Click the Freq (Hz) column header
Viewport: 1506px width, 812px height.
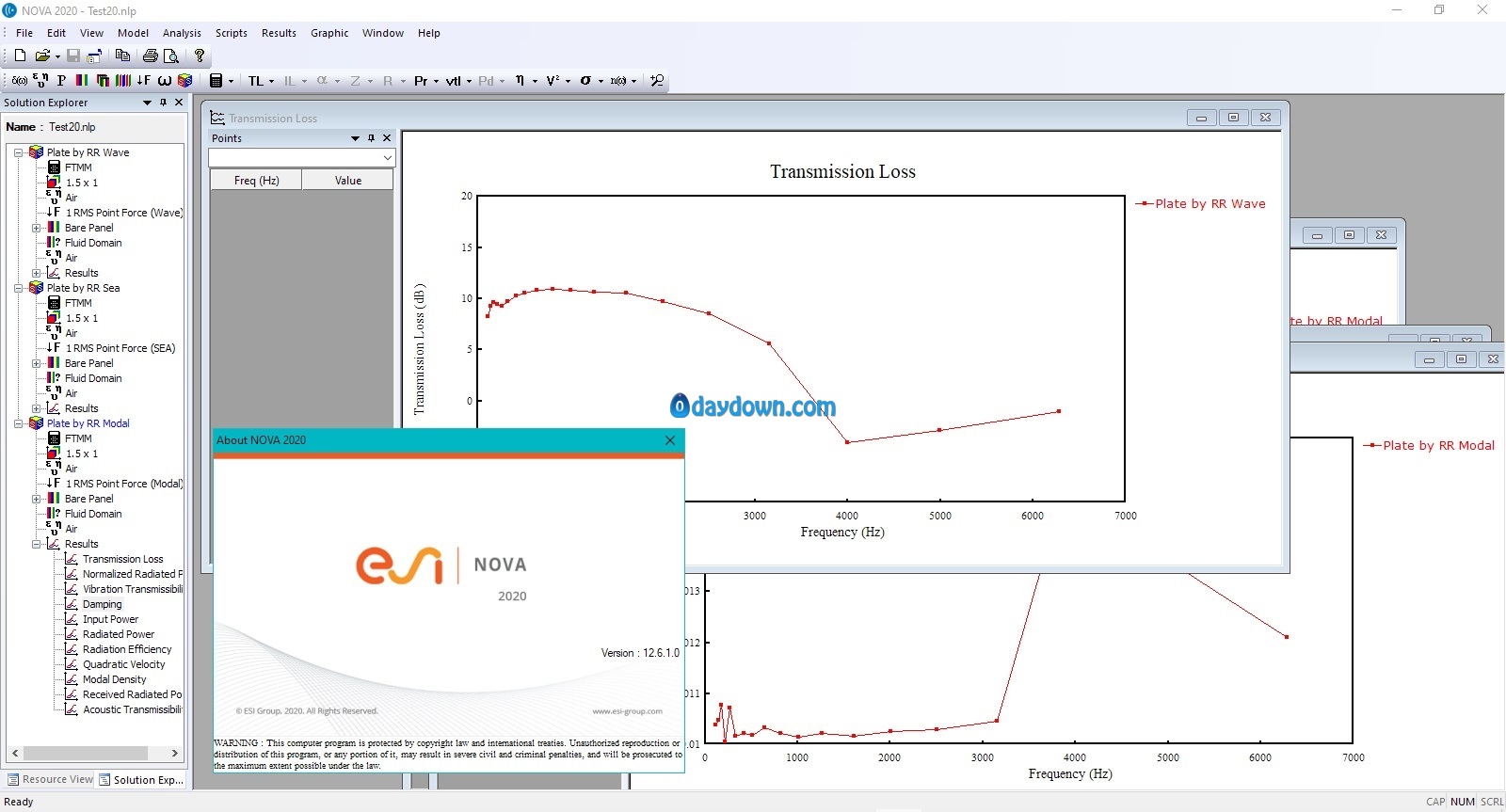coord(256,181)
